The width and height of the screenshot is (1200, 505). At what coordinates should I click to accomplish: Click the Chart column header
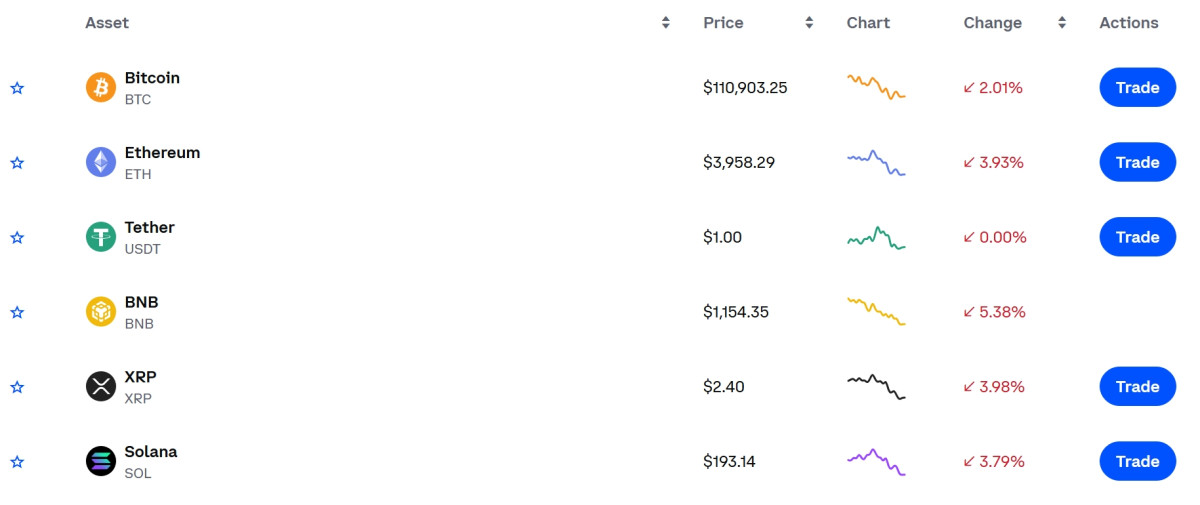868,23
